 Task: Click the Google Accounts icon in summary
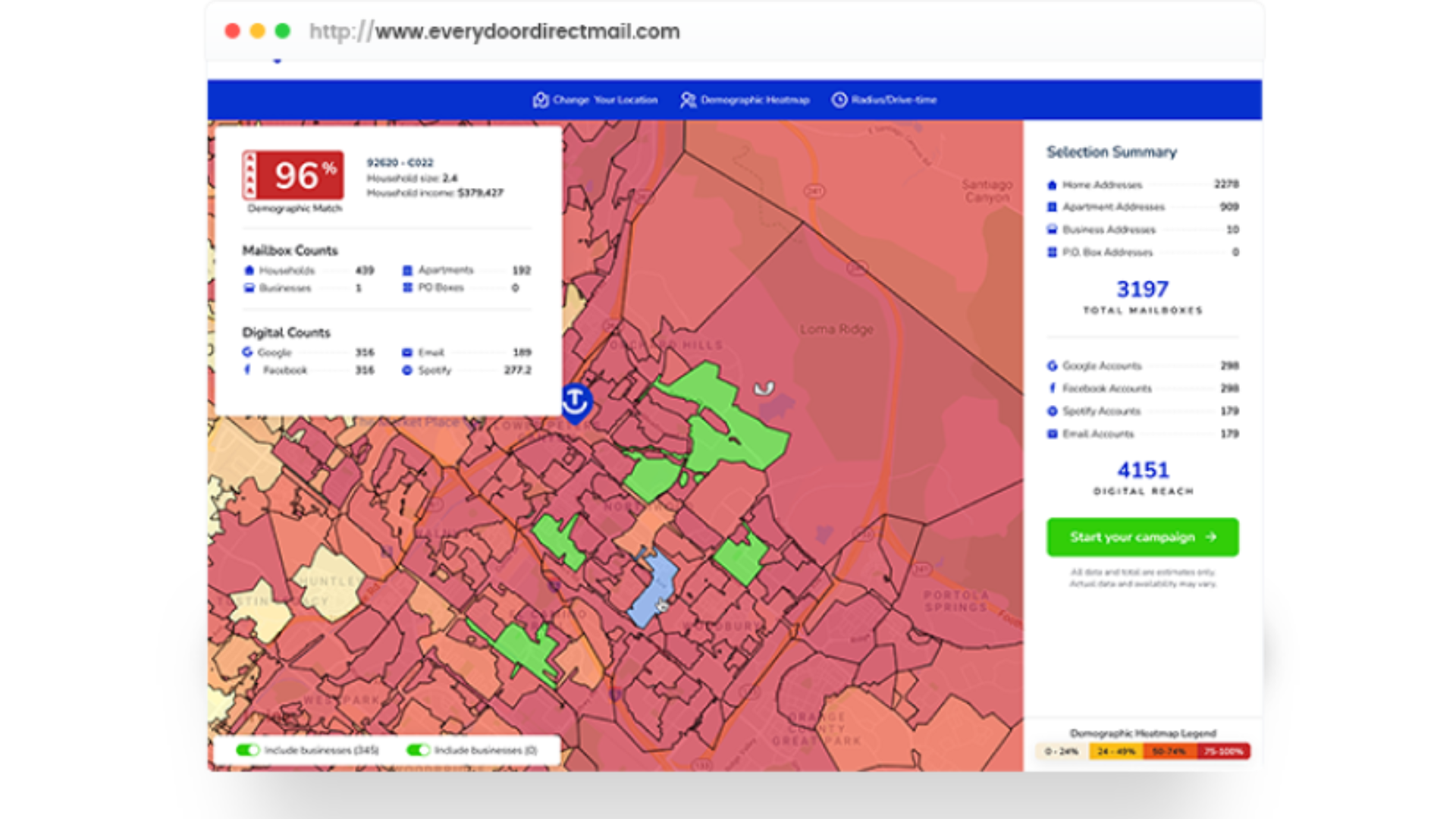(1052, 366)
